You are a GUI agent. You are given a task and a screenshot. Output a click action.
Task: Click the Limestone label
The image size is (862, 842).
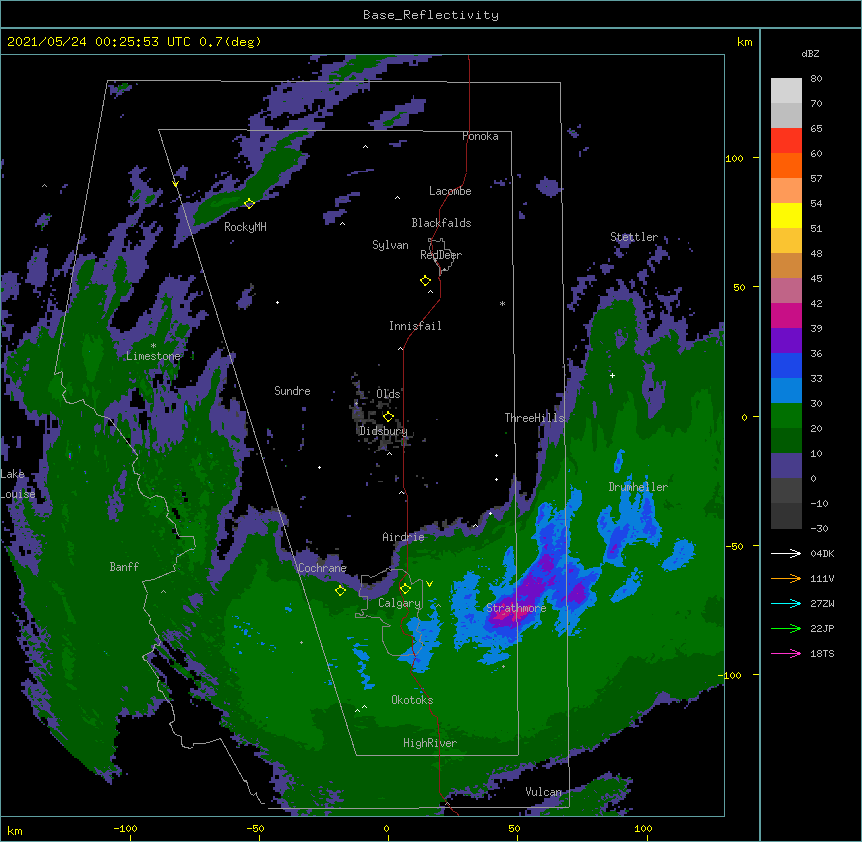pos(153,356)
